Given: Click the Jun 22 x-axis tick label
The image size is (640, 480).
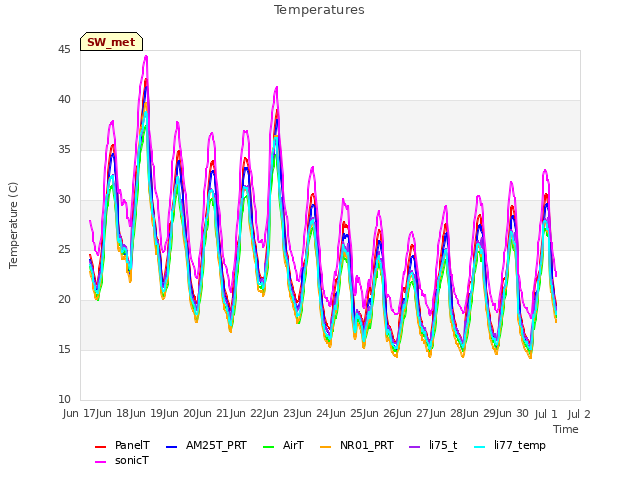Looking at the screenshot, I should pyautogui.click(x=247, y=413).
